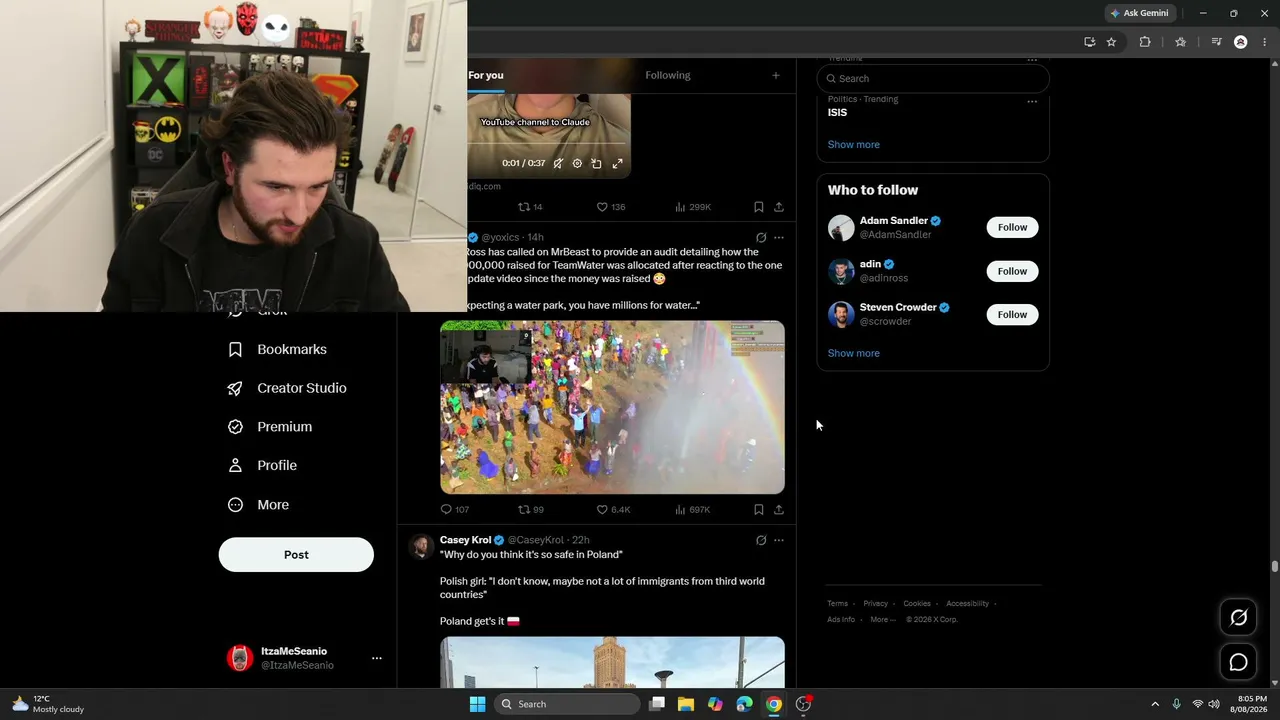Viewport: 1280px width, 720px height.
Task: Follow Steven Crowder
Action: [x=1012, y=315]
